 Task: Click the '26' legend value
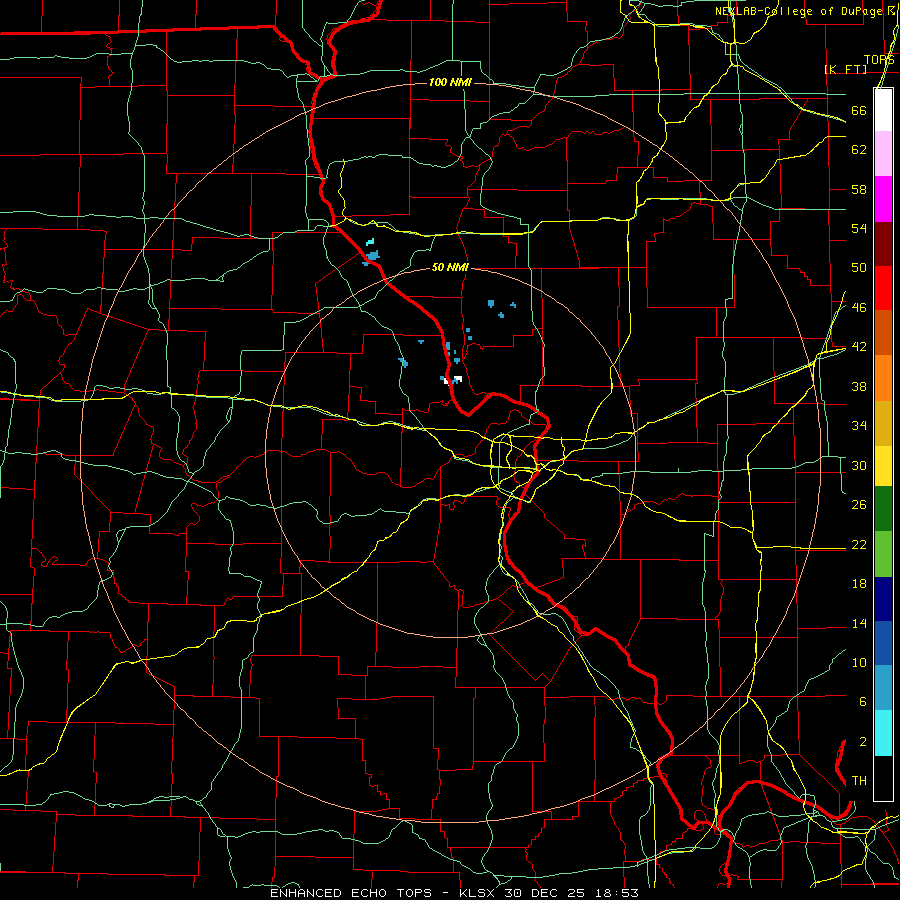click(859, 505)
